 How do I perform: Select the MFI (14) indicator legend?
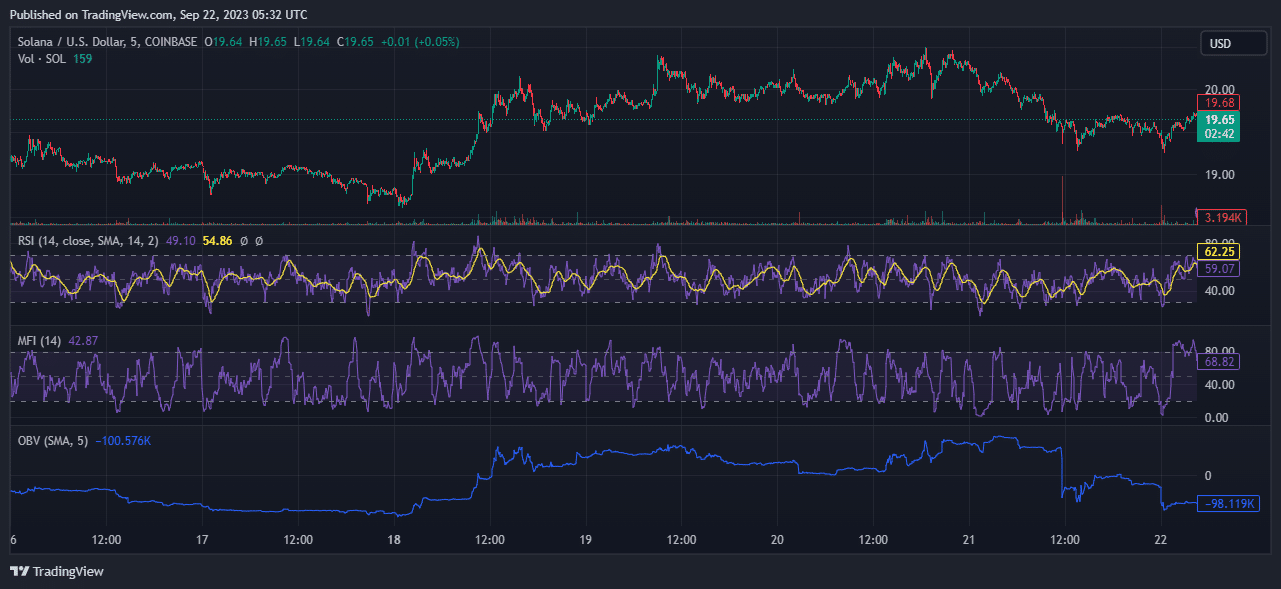click(39, 341)
